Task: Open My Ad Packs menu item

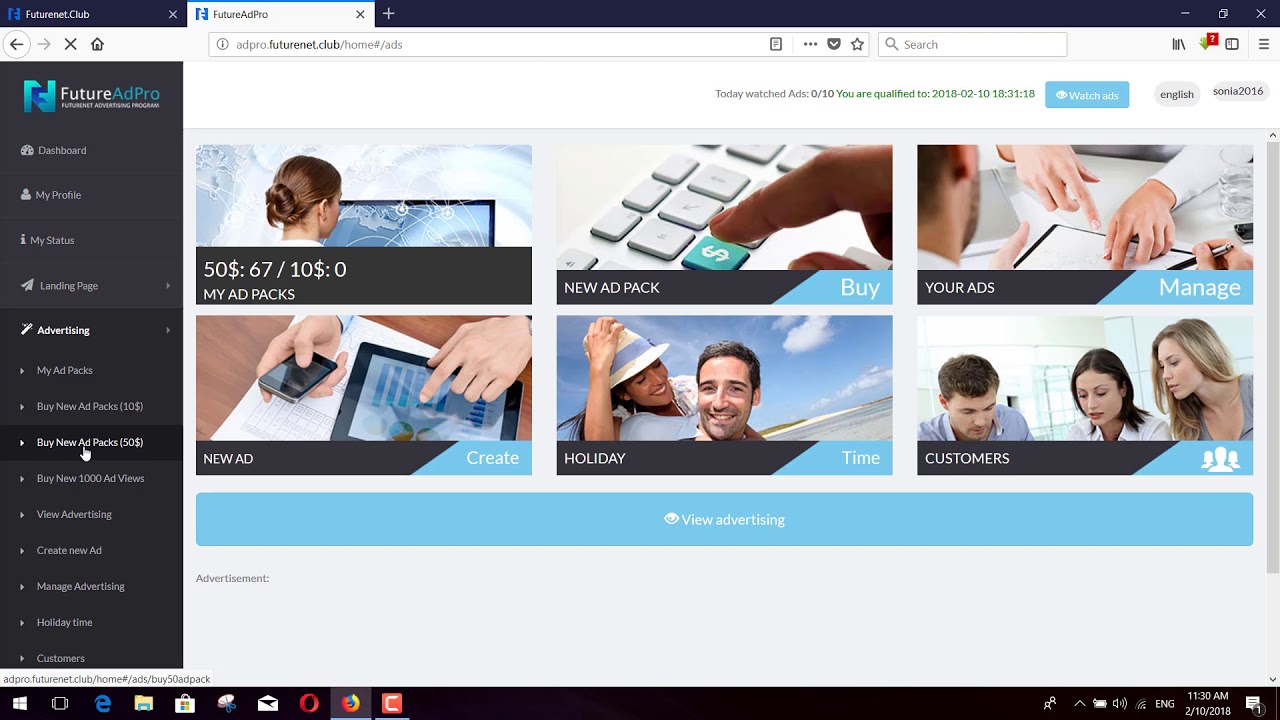Action: [64, 370]
